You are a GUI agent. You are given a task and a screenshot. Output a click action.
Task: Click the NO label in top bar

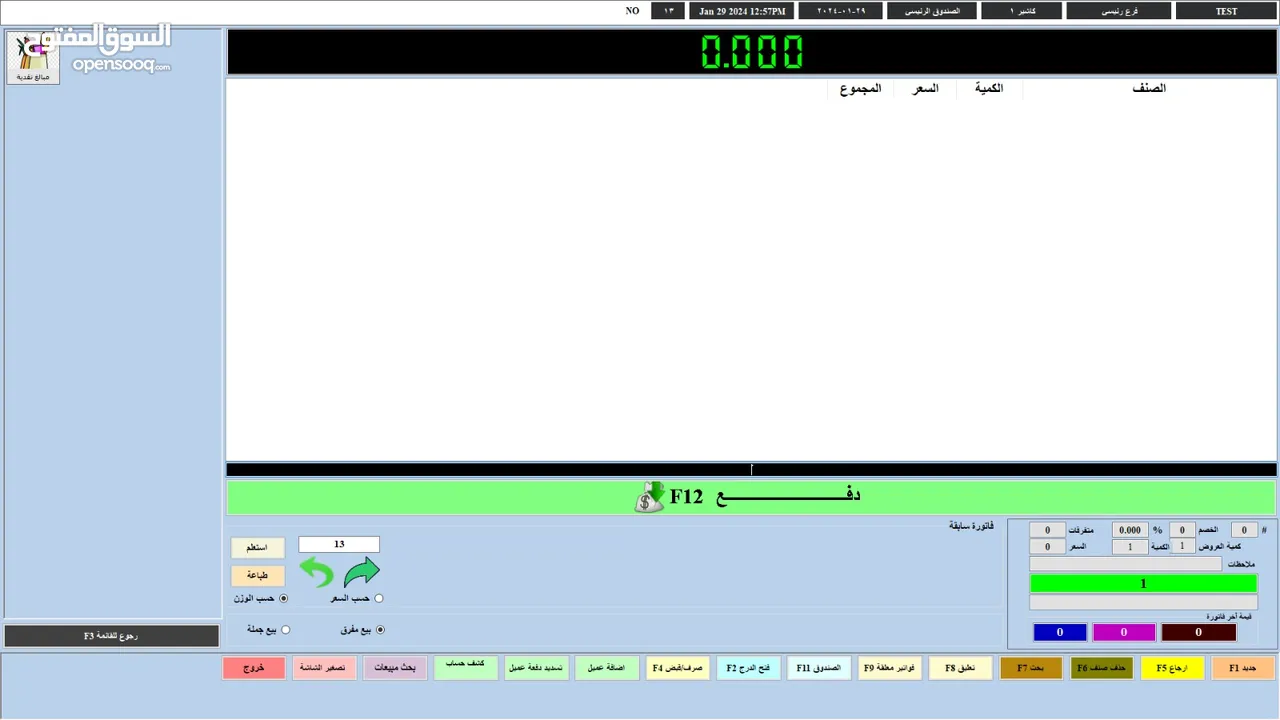point(632,11)
